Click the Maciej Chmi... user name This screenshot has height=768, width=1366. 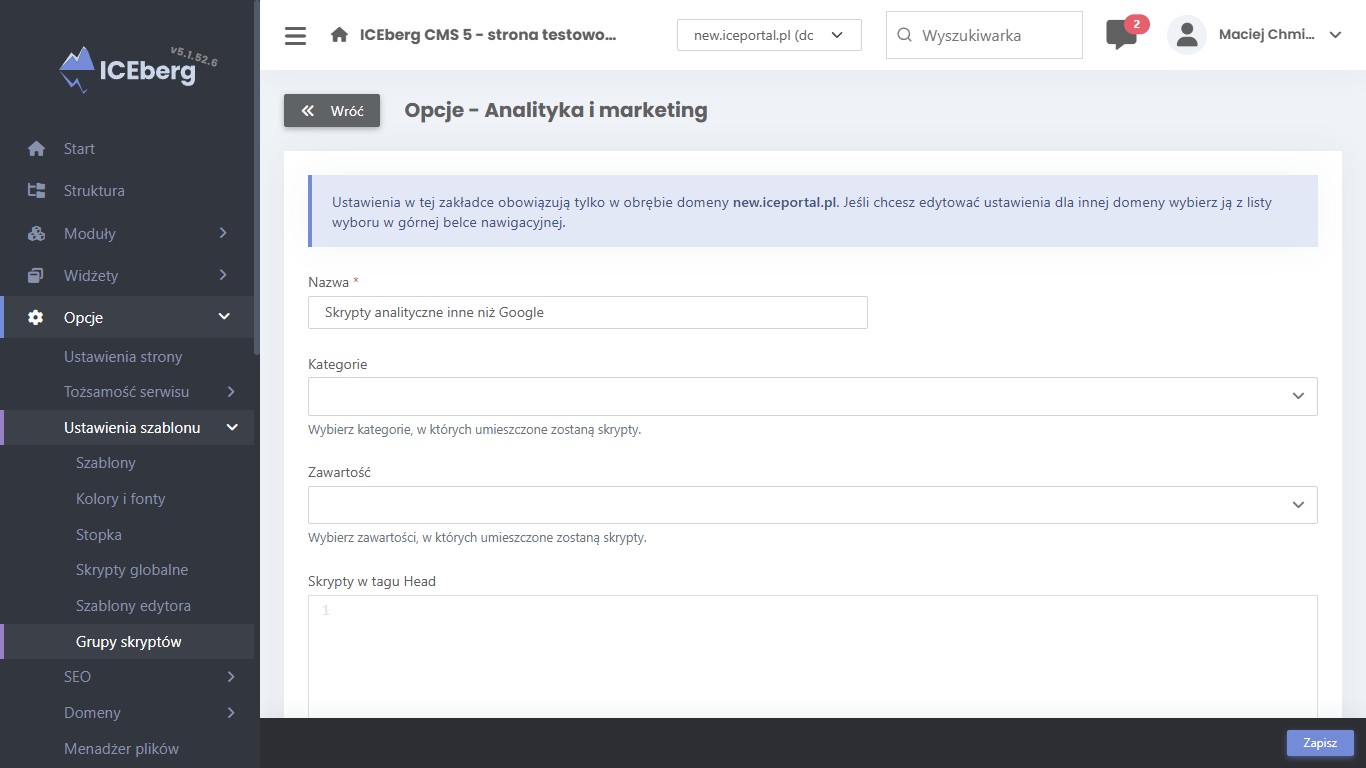[1267, 35]
